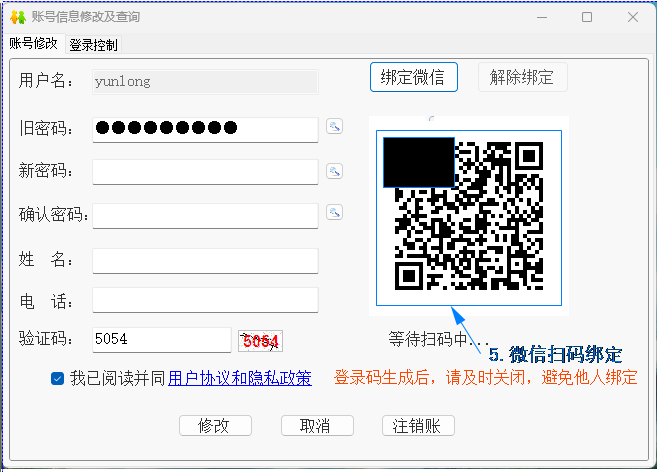The height and width of the screenshot is (472, 657).
Task: Click the app icon in title bar
Action: pos(18,17)
